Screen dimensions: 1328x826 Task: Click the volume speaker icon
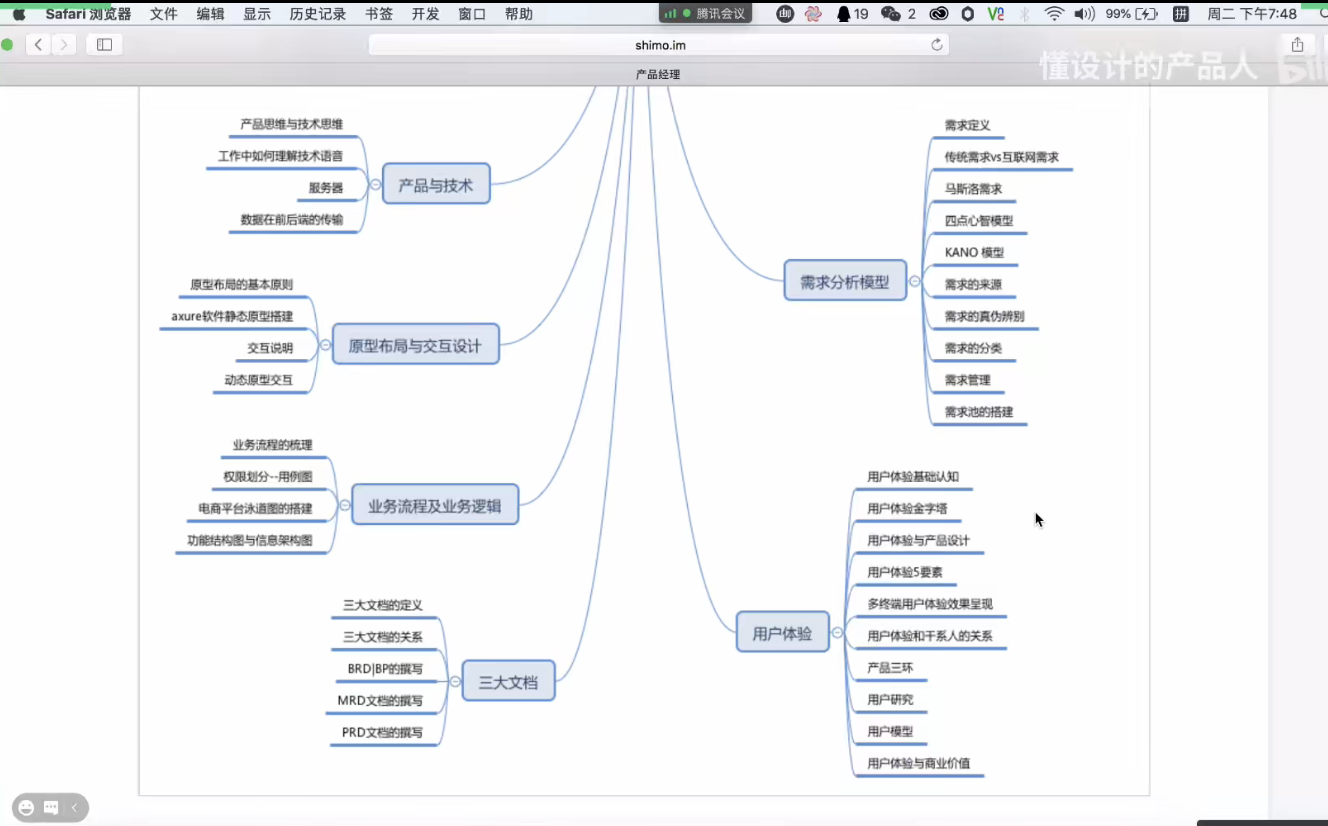click(1084, 14)
